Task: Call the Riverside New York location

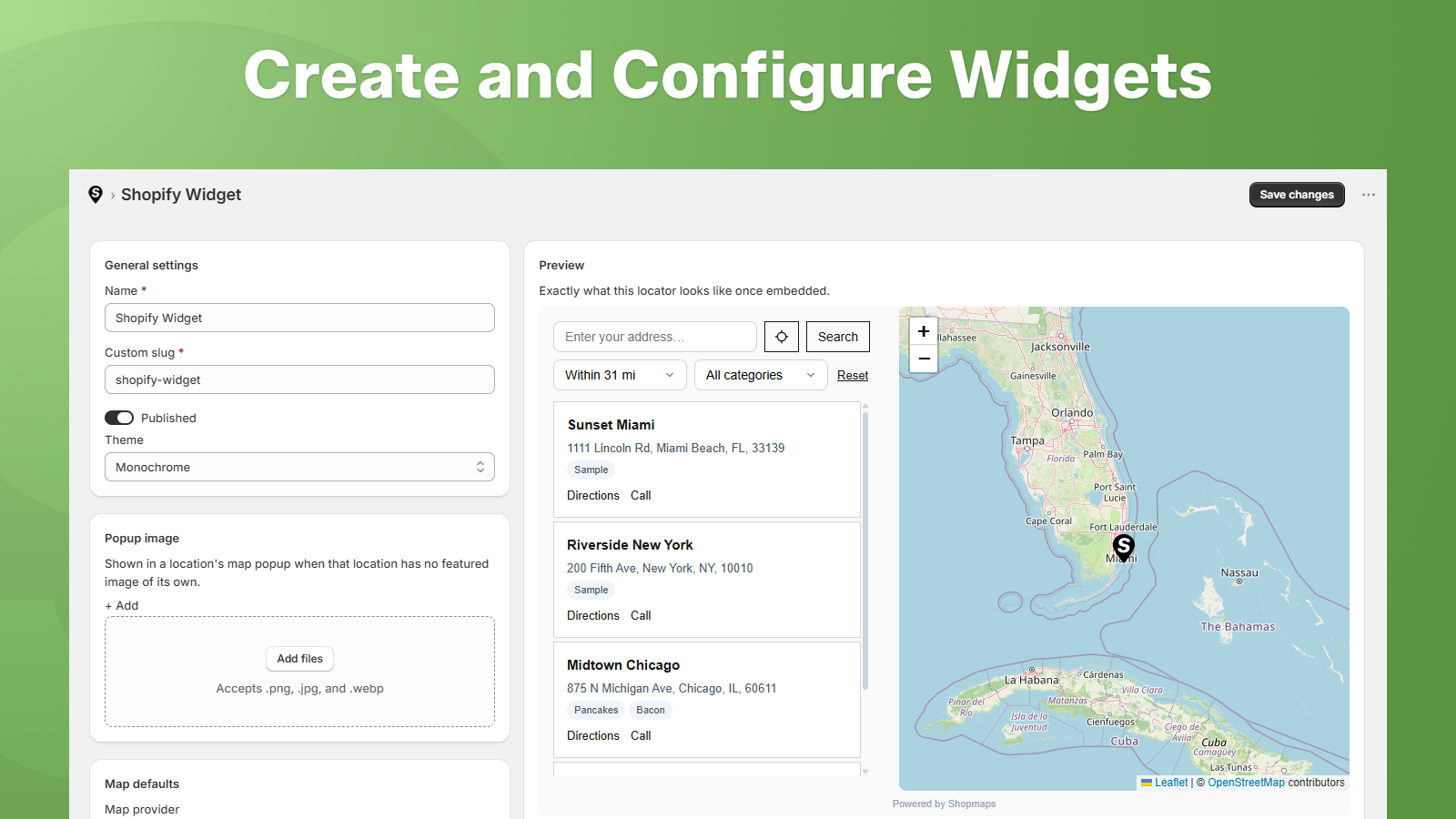Action: [x=641, y=615]
